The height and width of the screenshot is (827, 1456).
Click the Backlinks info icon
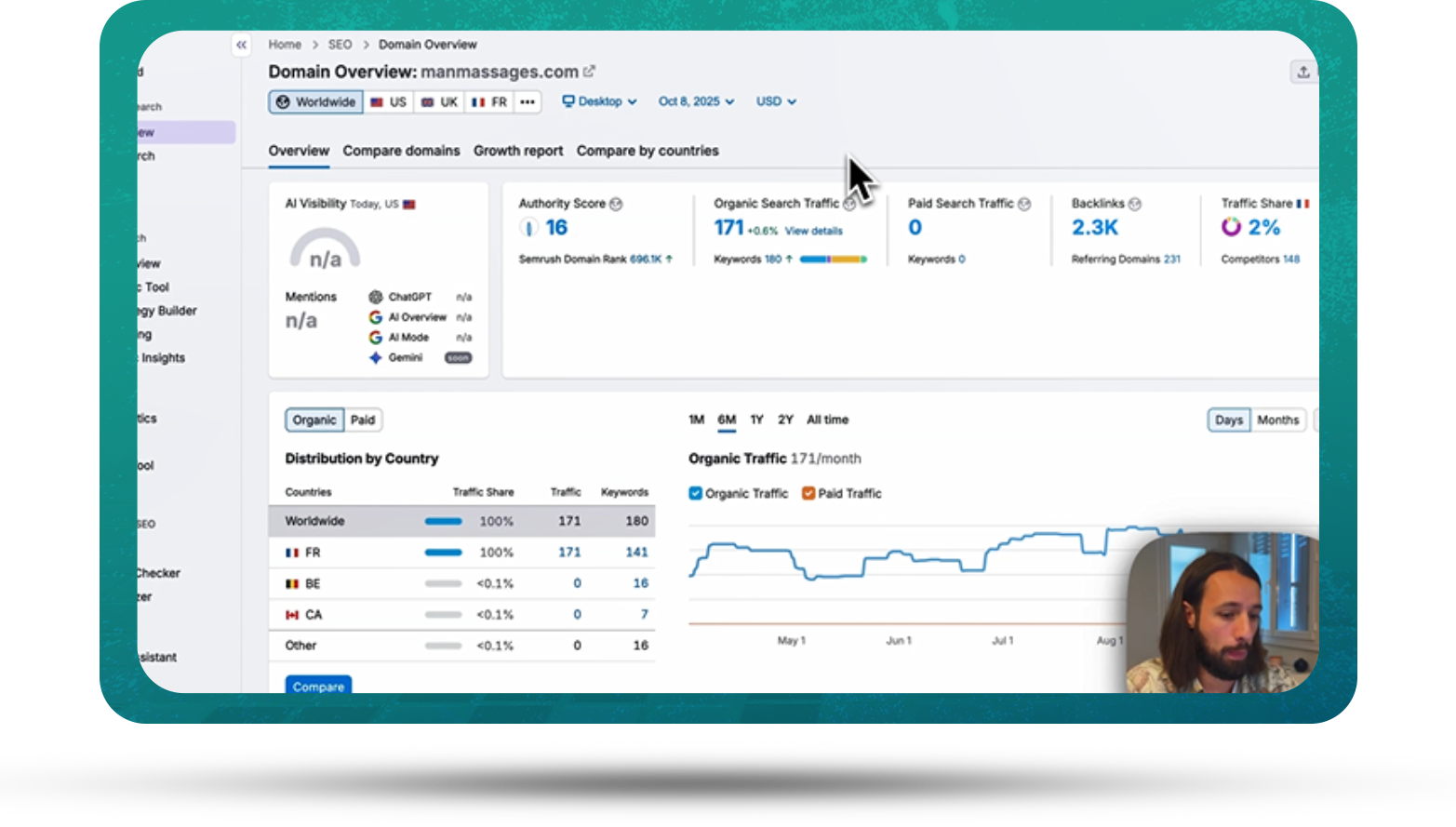click(1135, 204)
